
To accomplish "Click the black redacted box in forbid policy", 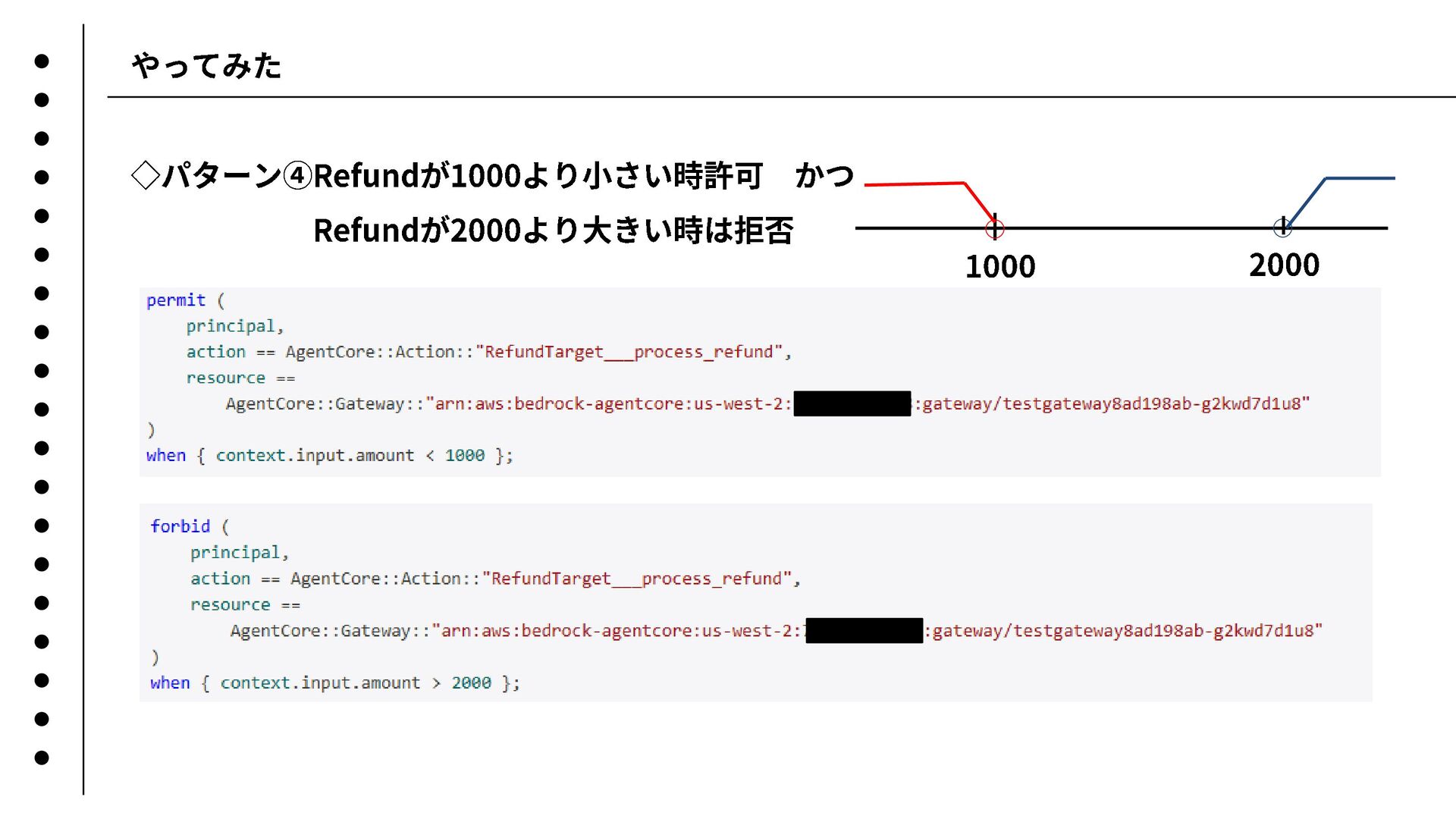I will tap(864, 630).
